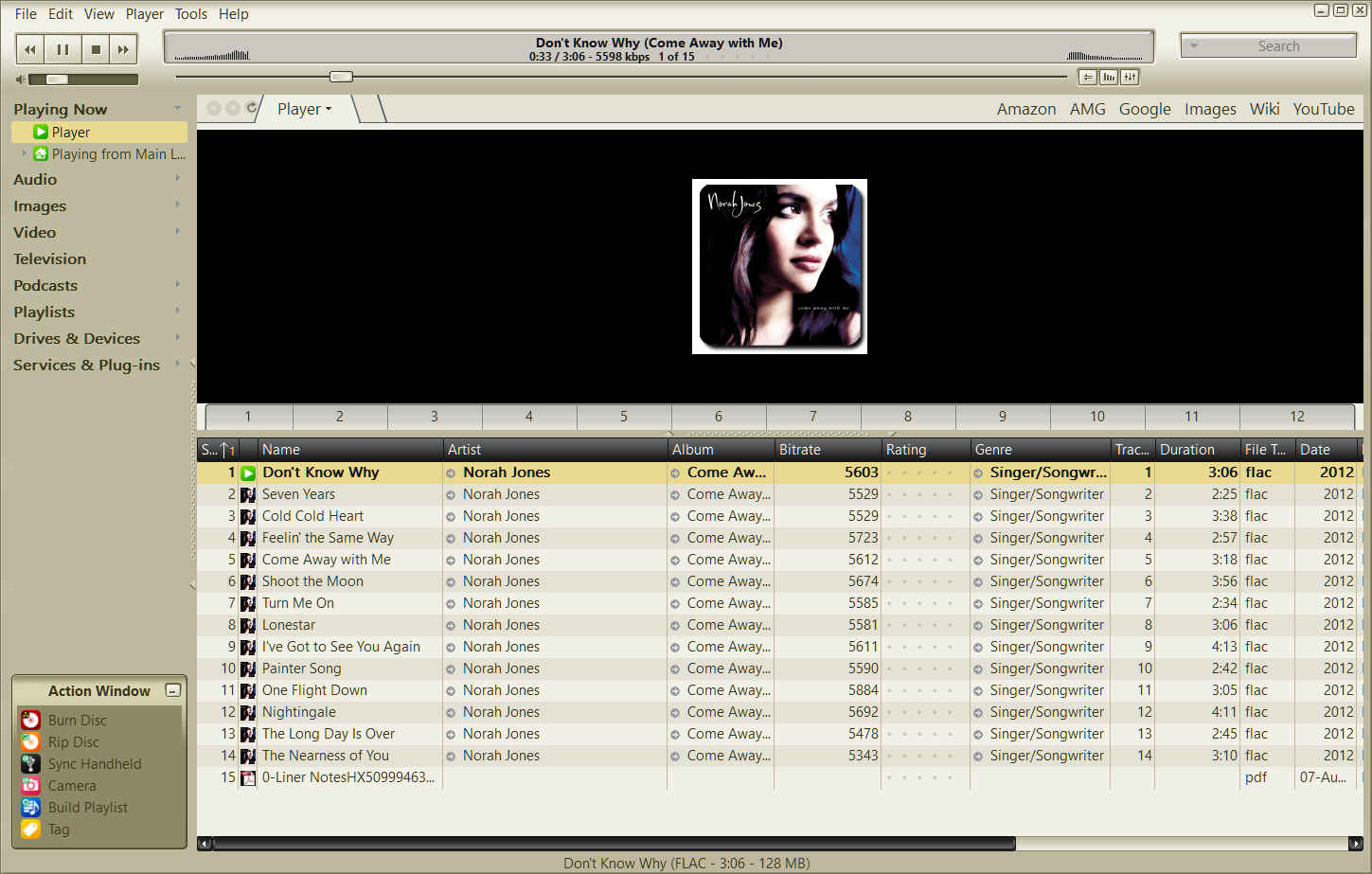Open the File menu
The height and width of the screenshot is (874, 1372).
click(26, 14)
